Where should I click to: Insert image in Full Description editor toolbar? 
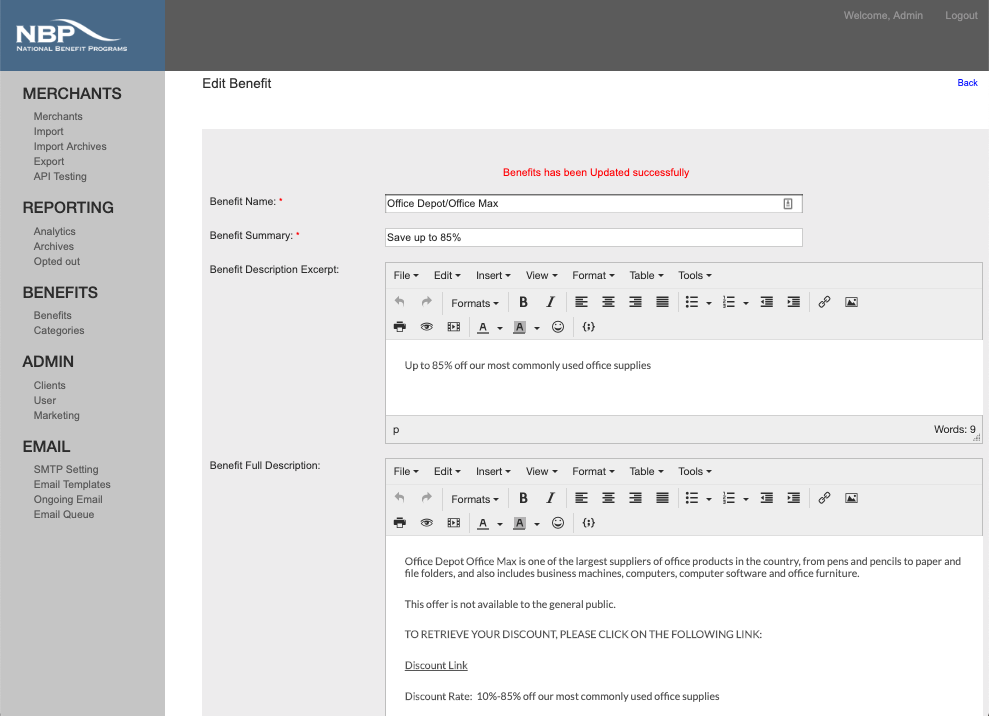[x=851, y=498]
